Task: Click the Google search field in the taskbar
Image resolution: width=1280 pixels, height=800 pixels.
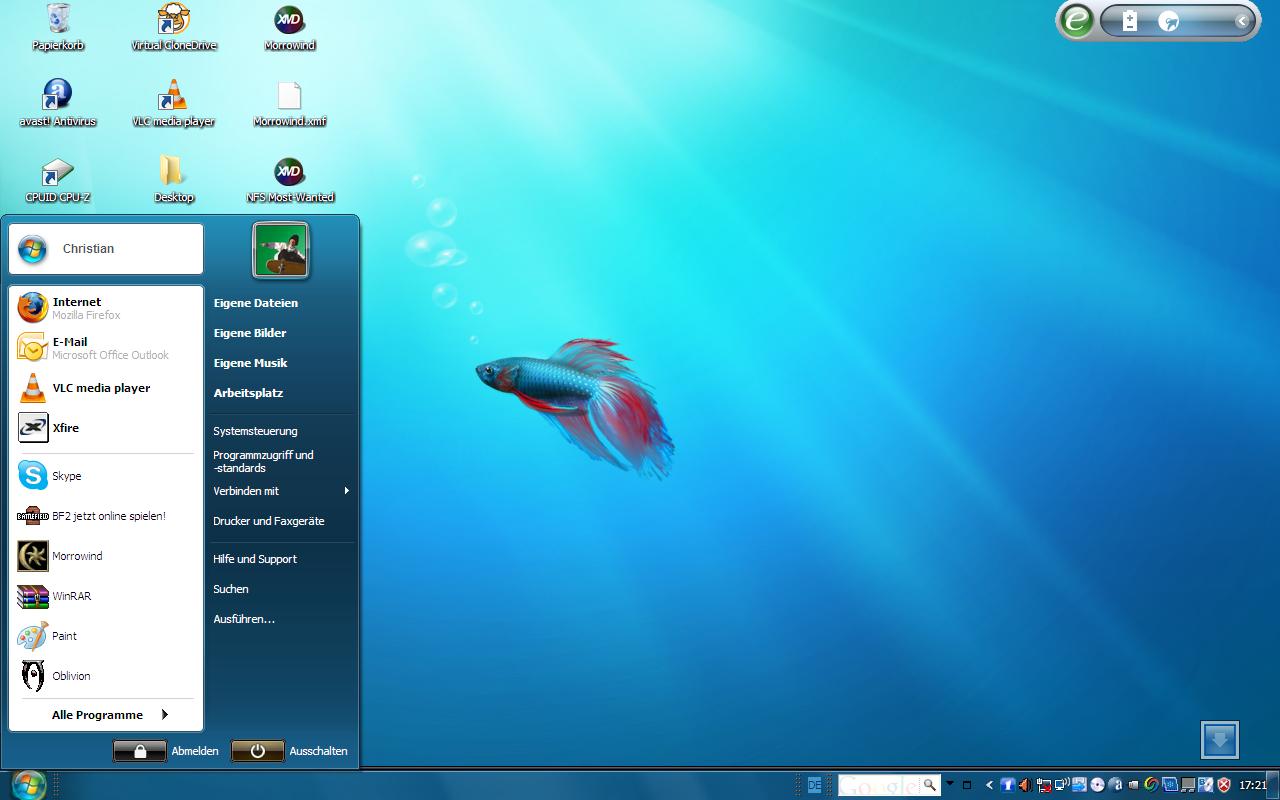Action: (878, 785)
